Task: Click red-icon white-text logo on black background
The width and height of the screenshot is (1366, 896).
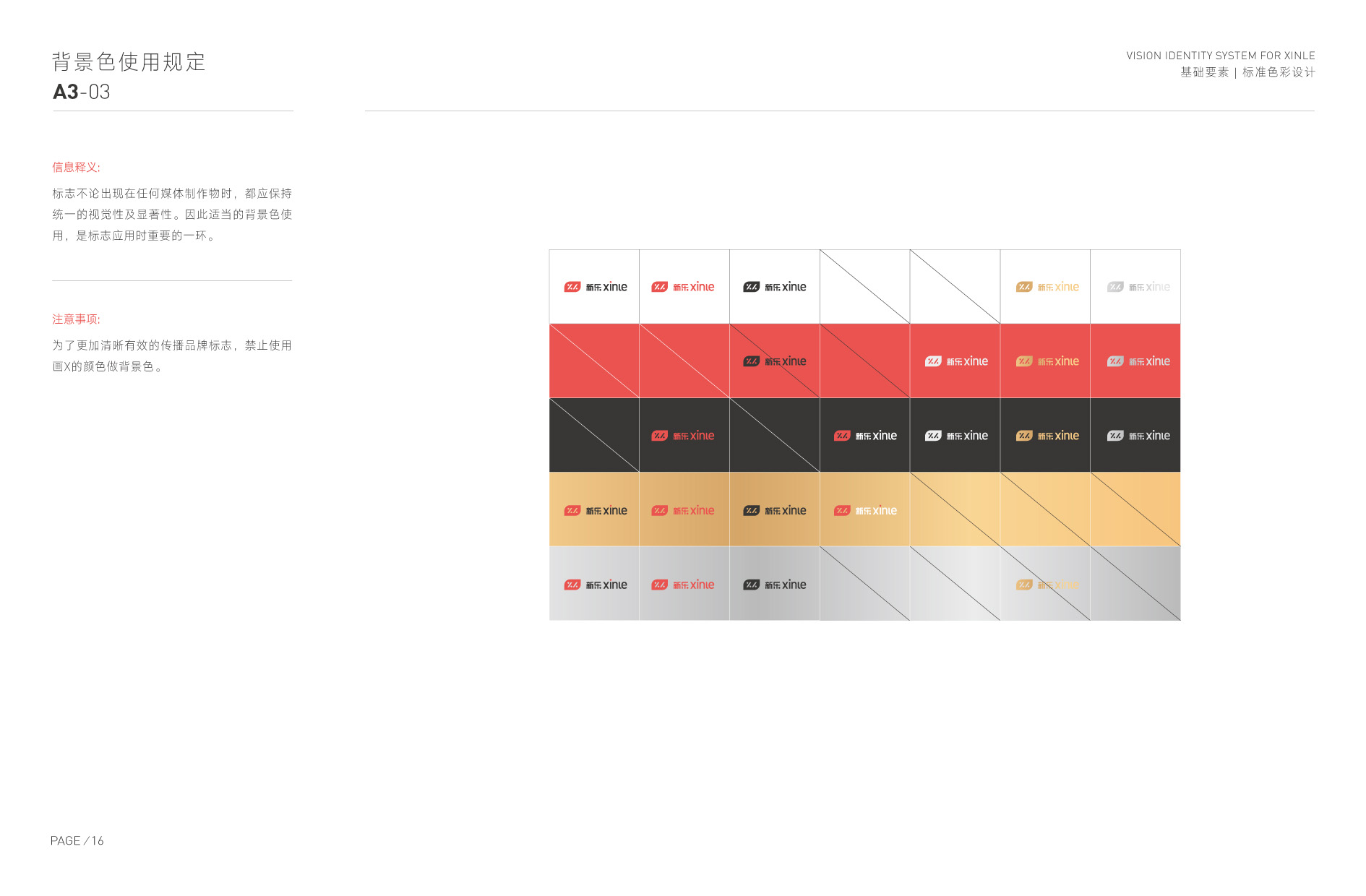Action: pyautogui.click(x=866, y=436)
